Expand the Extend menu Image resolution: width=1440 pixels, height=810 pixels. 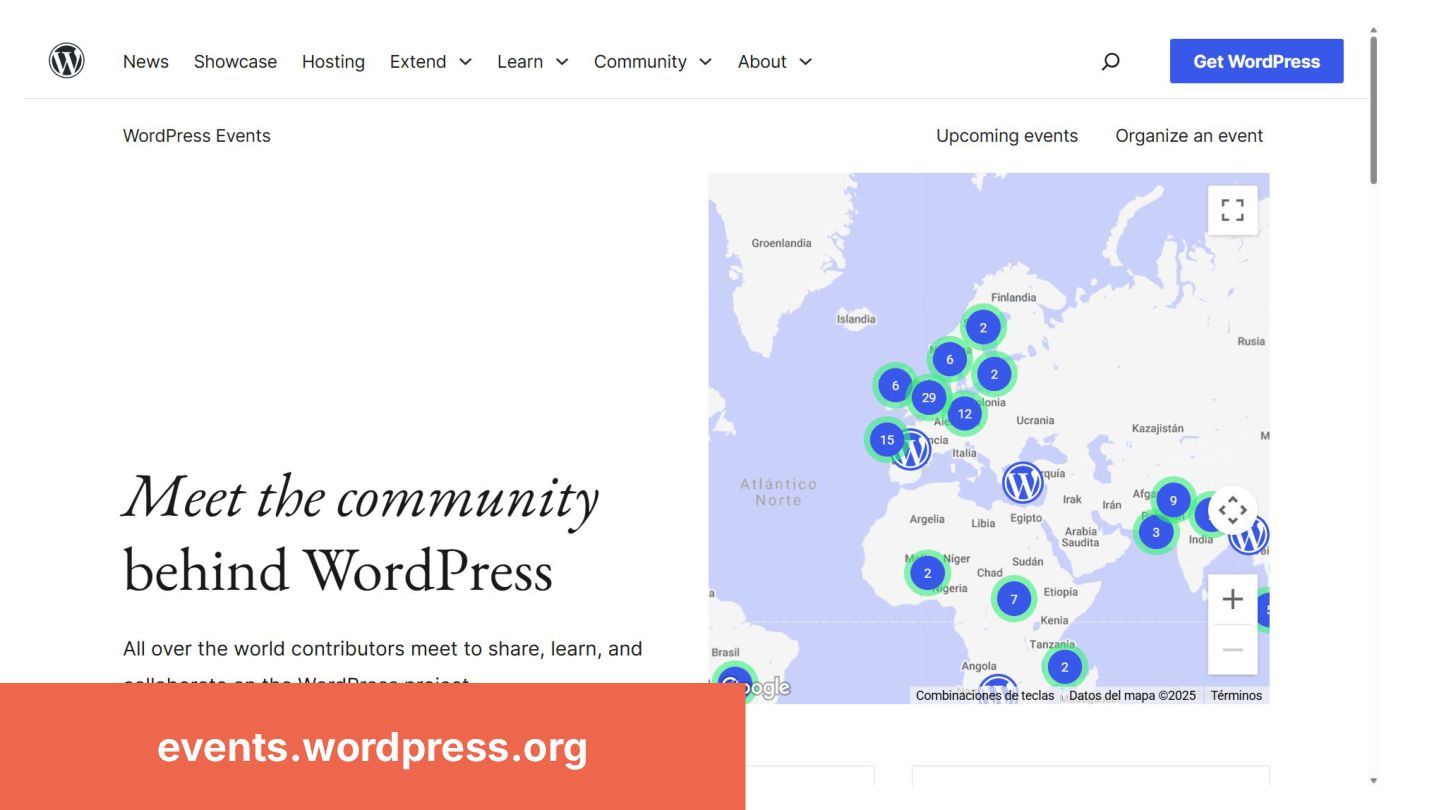click(431, 61)
